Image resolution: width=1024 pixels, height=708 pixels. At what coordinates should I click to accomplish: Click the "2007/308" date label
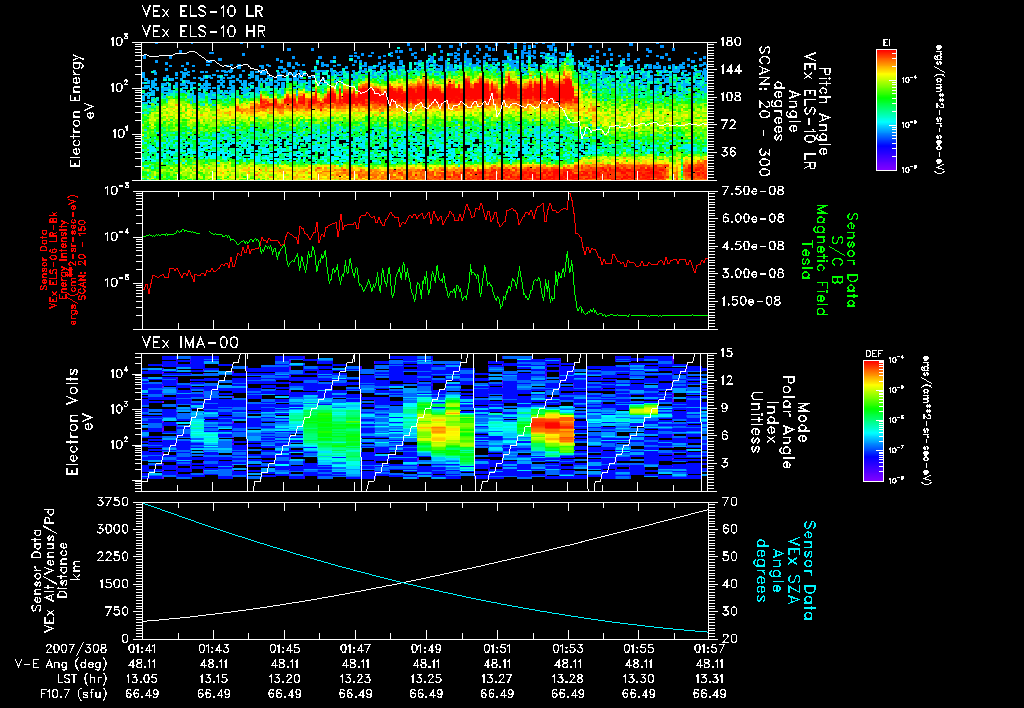click(x=76, y=649)
